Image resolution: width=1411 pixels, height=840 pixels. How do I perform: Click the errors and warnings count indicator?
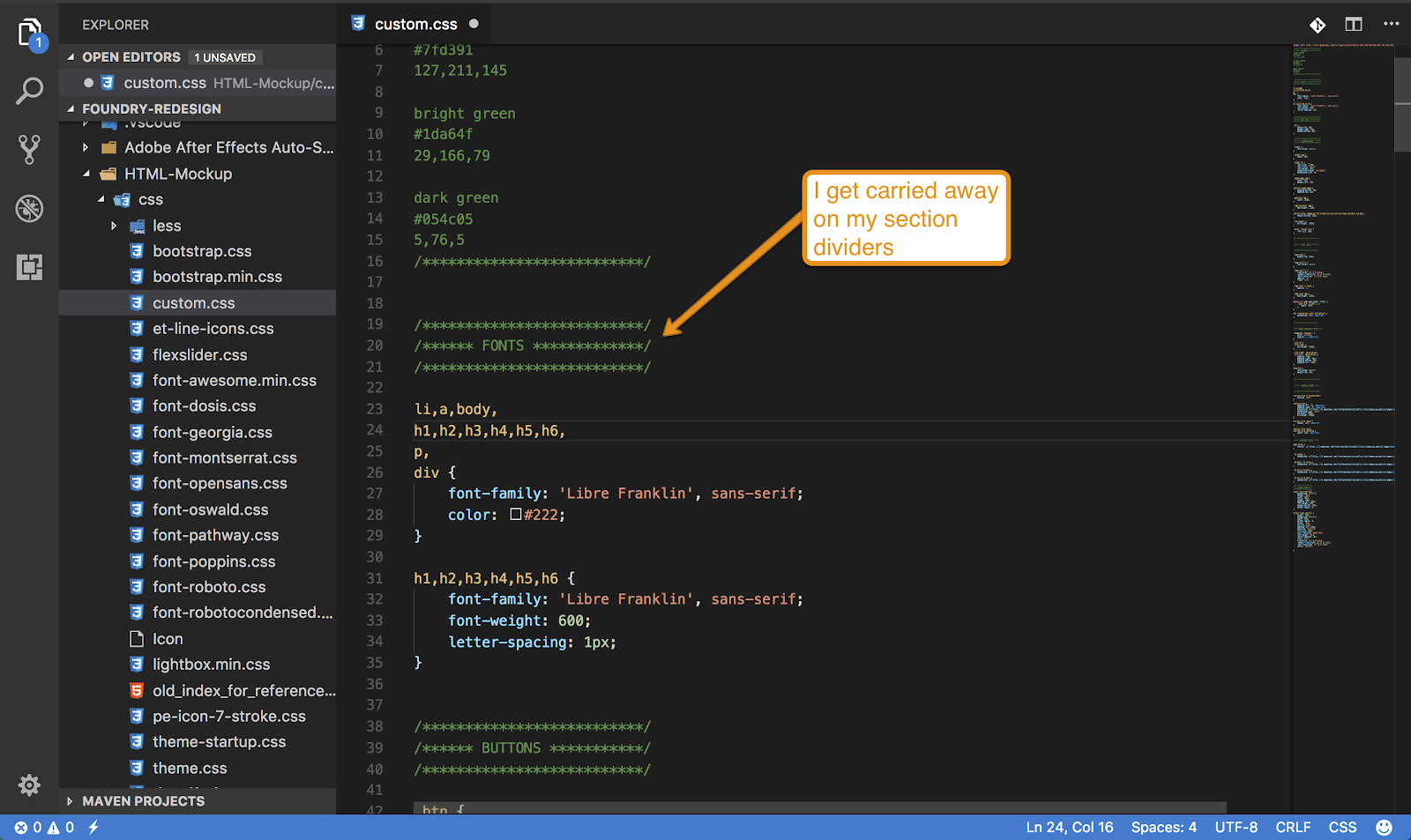44,827
